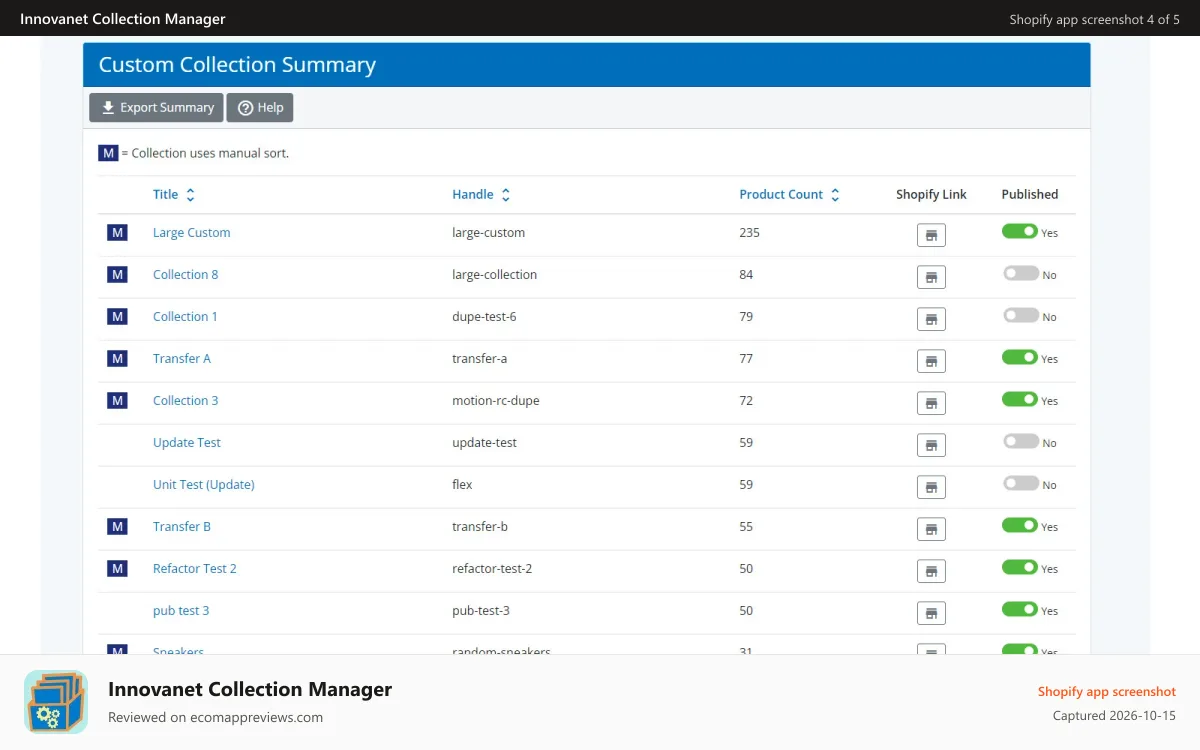The image size is (1200, 750).
Task: Open the Collection 3 link
Action: pyautogui.click(x=185, y=401)
